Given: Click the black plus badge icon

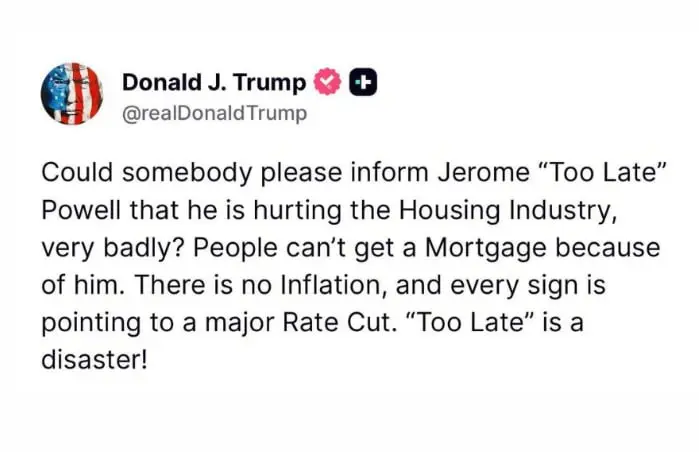Looking at the screenshot, I should pos(363,82).
